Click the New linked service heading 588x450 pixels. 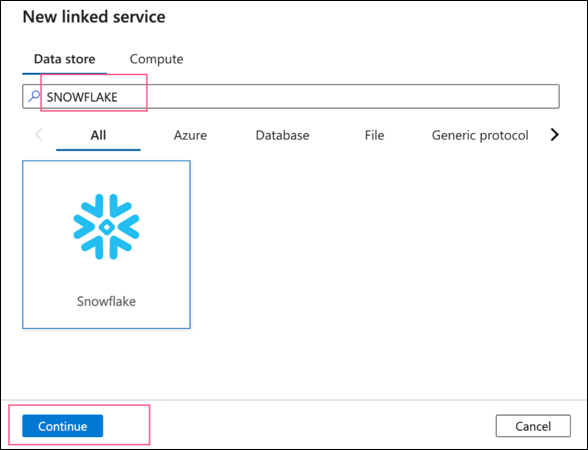pyautogui.click(x=94, y=17)
